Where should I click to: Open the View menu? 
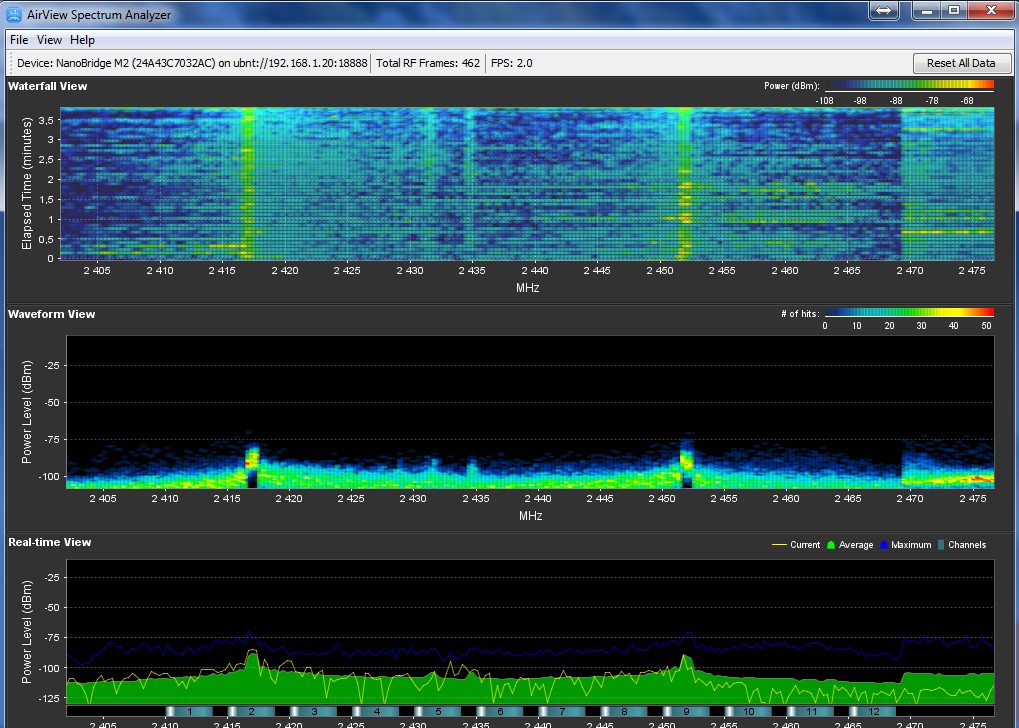pyautogui.click(x=49, y=40)
